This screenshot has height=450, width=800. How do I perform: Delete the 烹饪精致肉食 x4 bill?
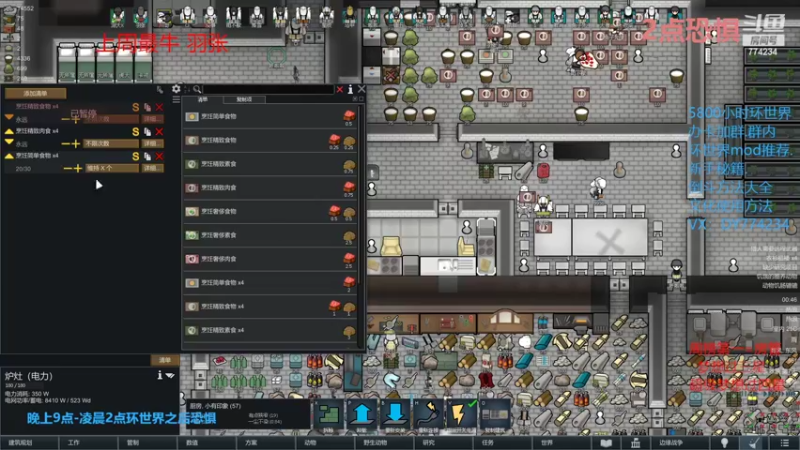159,132
